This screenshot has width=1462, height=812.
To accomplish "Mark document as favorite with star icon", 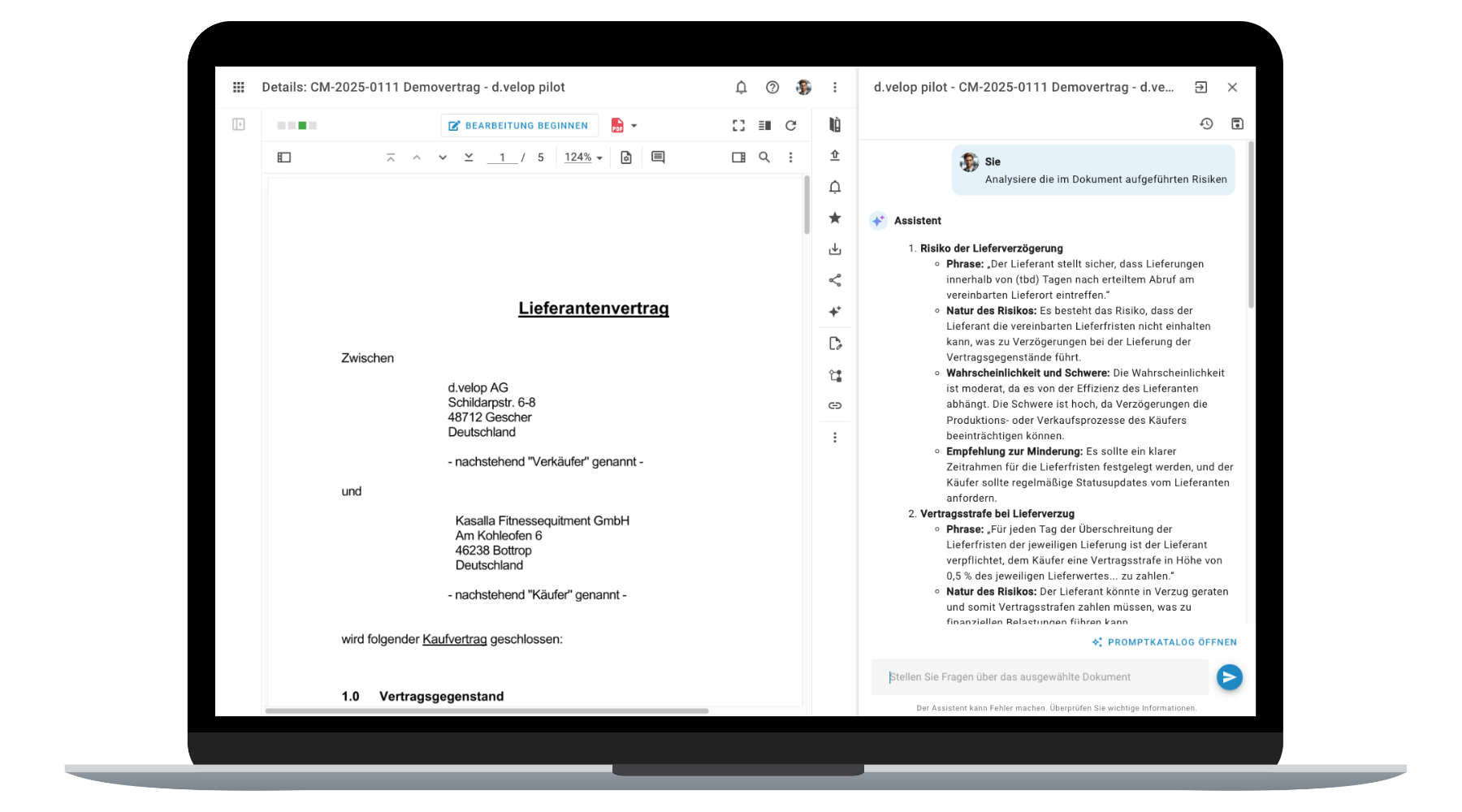I will [x=834, y=218].
